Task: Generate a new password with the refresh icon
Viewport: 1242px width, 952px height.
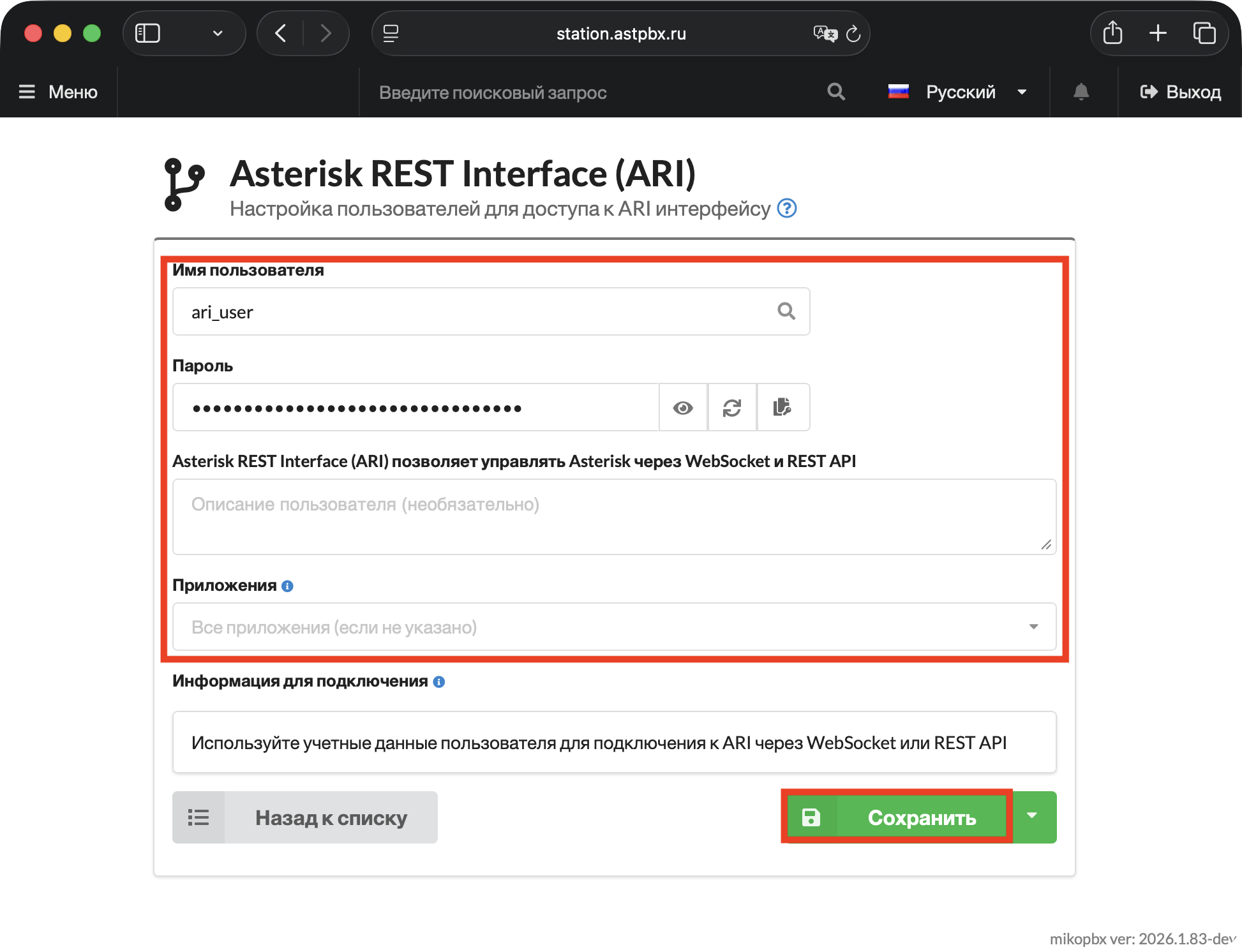Action: tap(732, 408)
